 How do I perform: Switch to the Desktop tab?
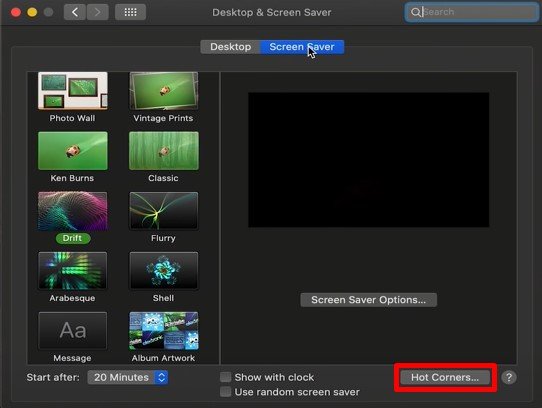point(231,47)
